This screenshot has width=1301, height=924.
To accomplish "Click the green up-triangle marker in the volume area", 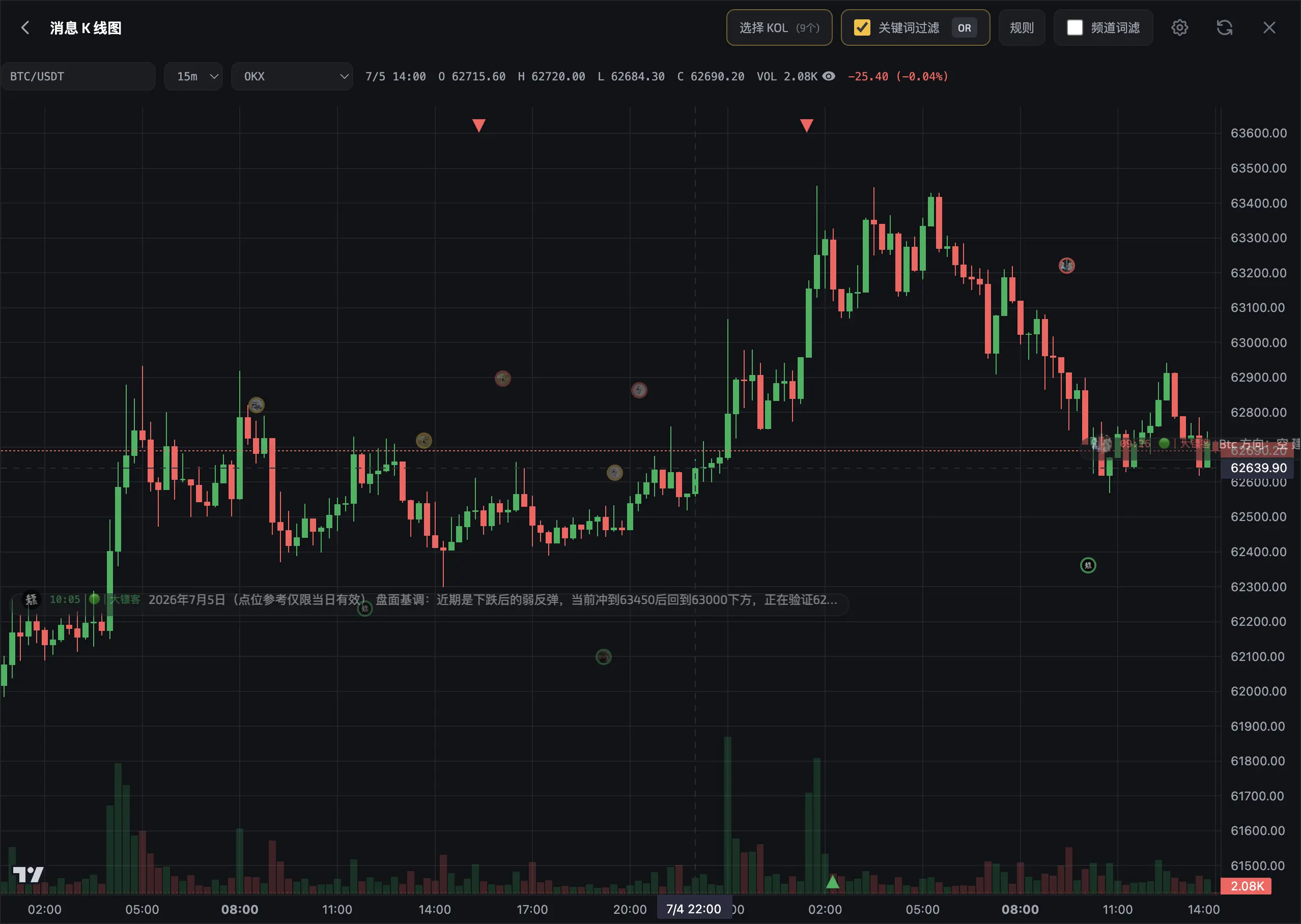I will [x=832, y=882].
